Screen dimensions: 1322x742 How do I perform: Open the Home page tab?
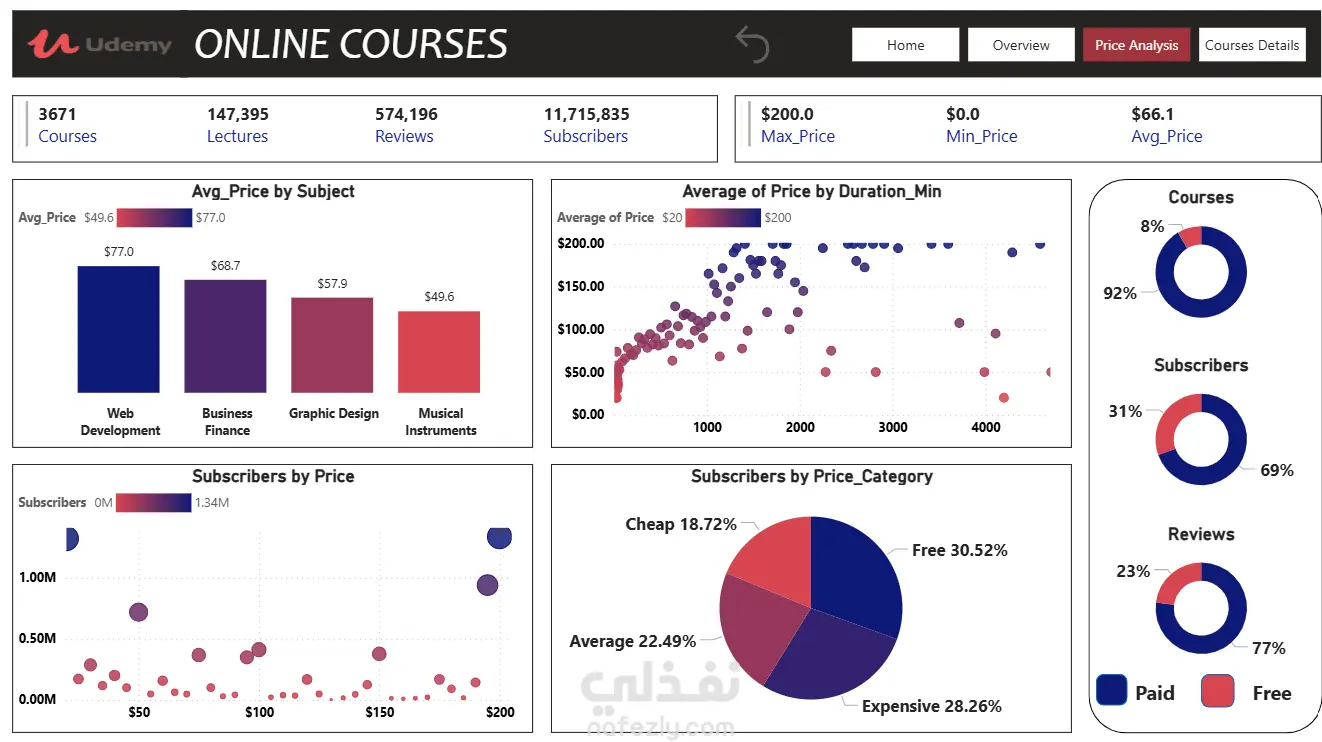point(905,45)
